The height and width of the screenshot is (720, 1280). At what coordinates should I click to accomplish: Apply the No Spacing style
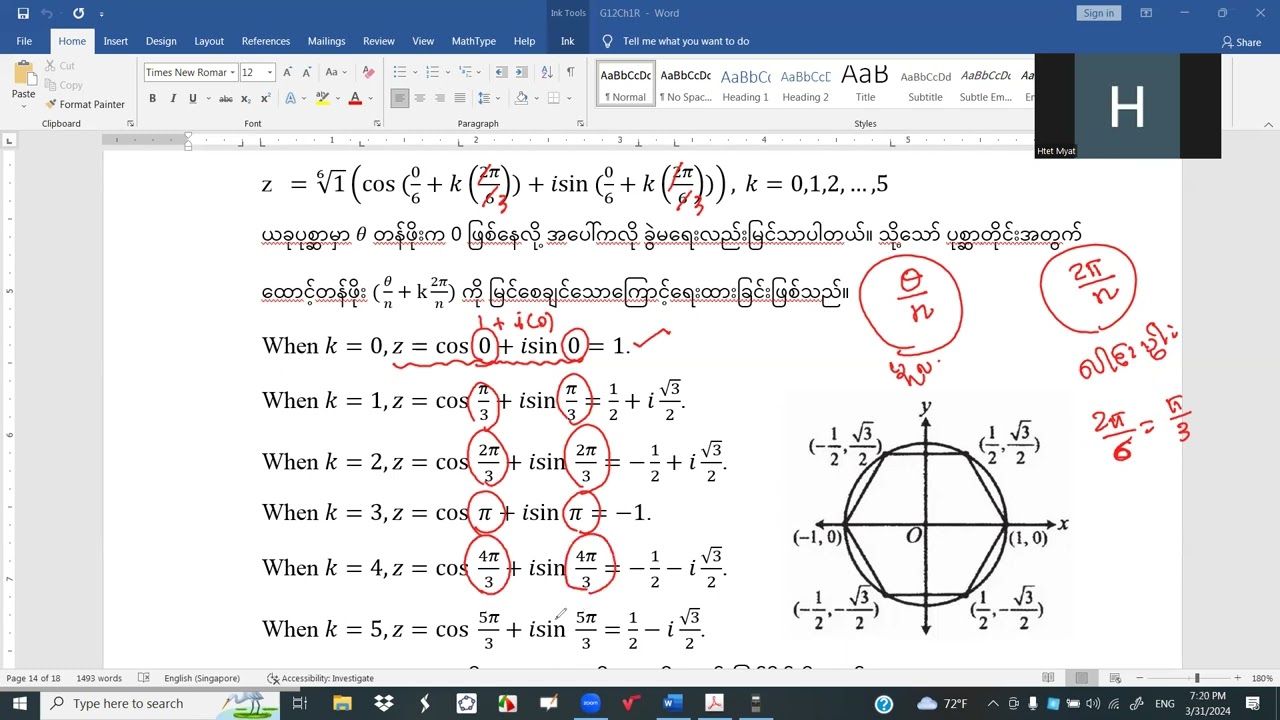685,84
